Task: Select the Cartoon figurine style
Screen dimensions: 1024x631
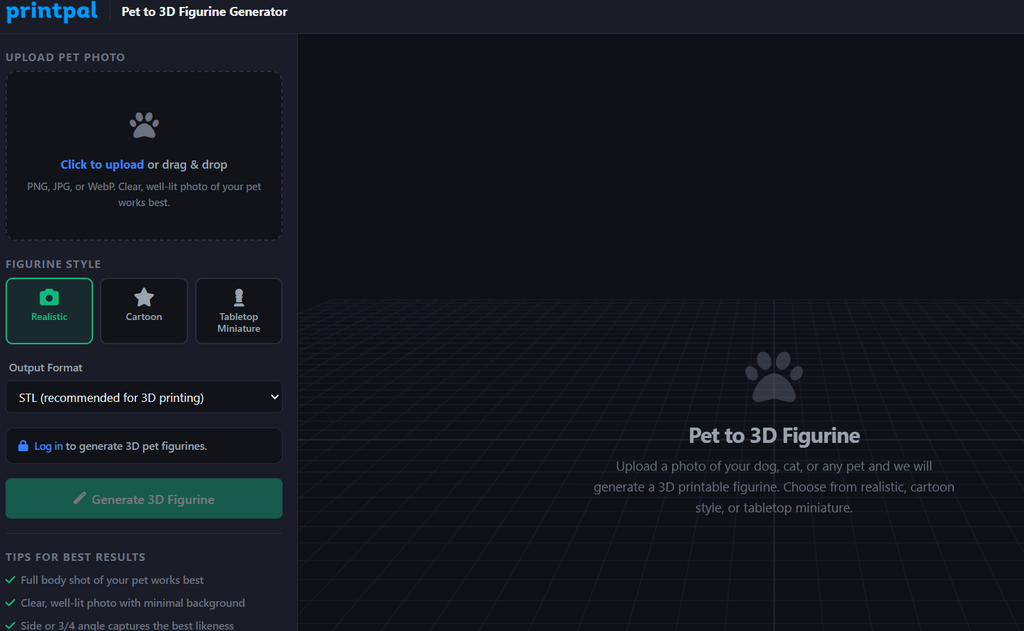Action: [x=144, y=311]
